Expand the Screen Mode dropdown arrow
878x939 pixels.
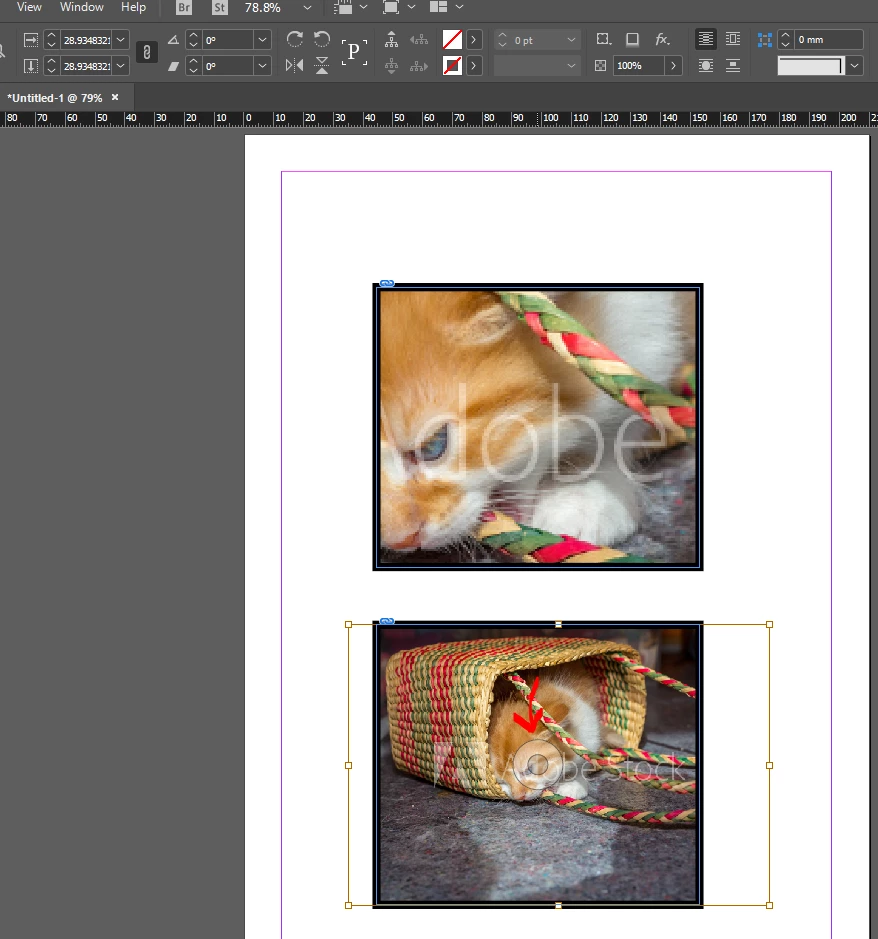(411, 7)
